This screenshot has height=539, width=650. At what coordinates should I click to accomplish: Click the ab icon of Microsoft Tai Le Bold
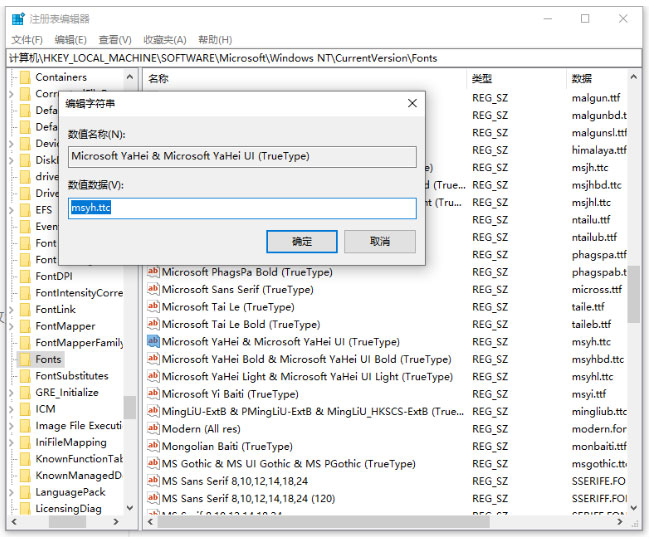pyautogui.click(x=153, y=324)
